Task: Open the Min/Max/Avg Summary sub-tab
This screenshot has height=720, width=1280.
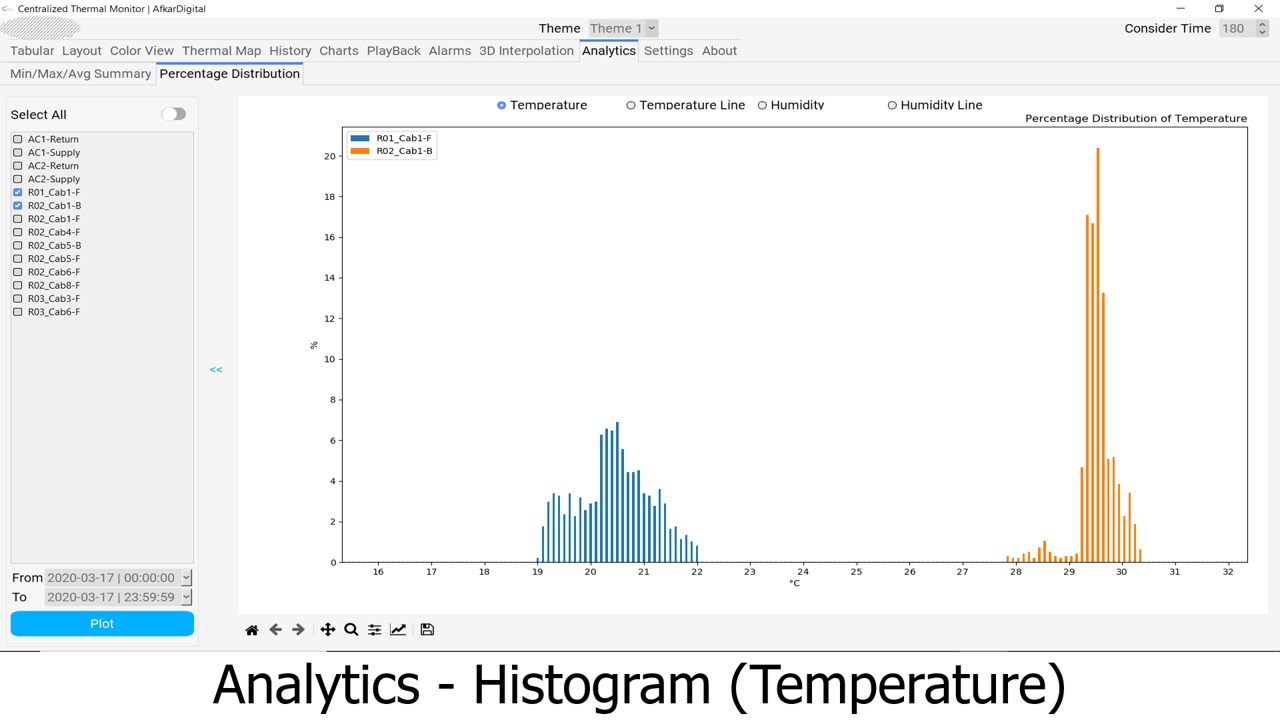Action: tap(80, 74)
